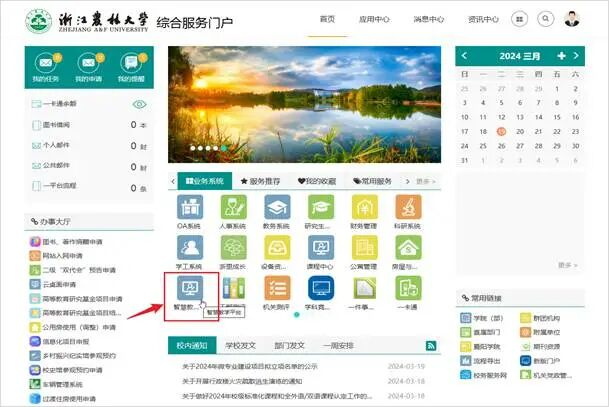Open the user avatar menu

[x=571, y=18]
